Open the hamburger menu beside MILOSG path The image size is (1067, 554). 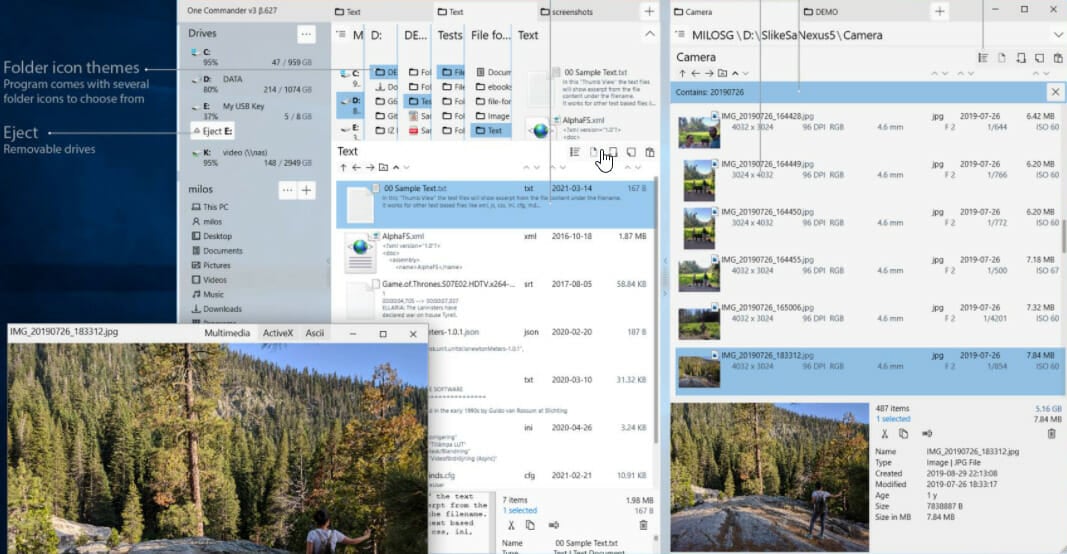680,35
